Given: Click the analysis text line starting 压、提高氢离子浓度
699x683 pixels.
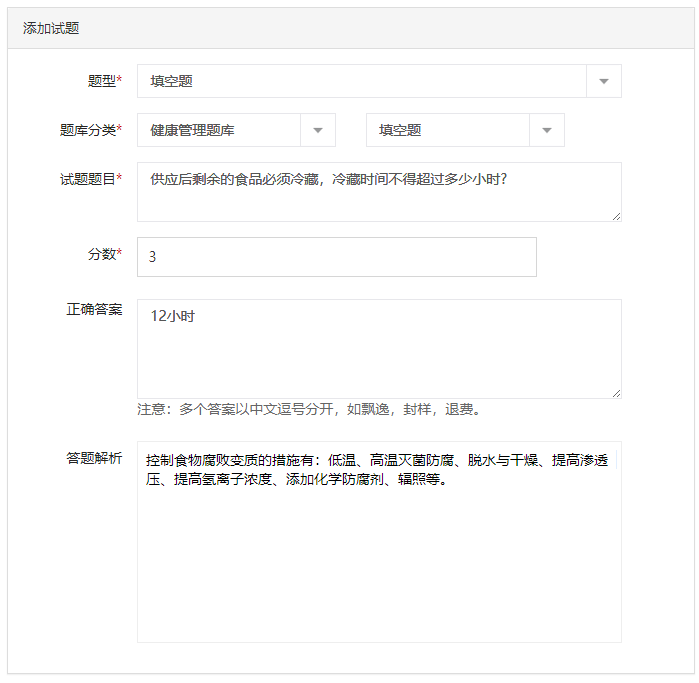Looking at the screenshot, I should [x=297, y=479].
